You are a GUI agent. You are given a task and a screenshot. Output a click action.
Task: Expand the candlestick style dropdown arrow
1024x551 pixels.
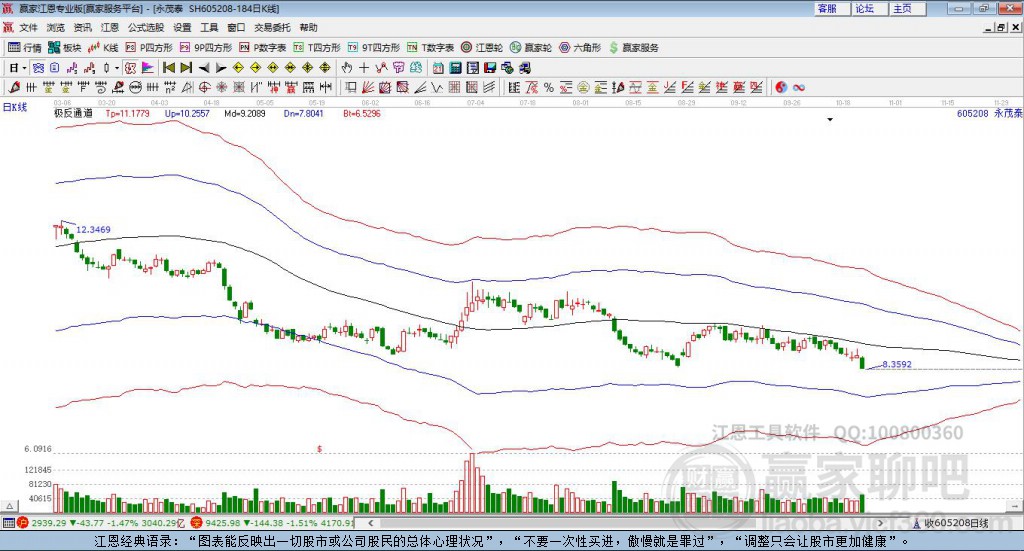[117, 67]
